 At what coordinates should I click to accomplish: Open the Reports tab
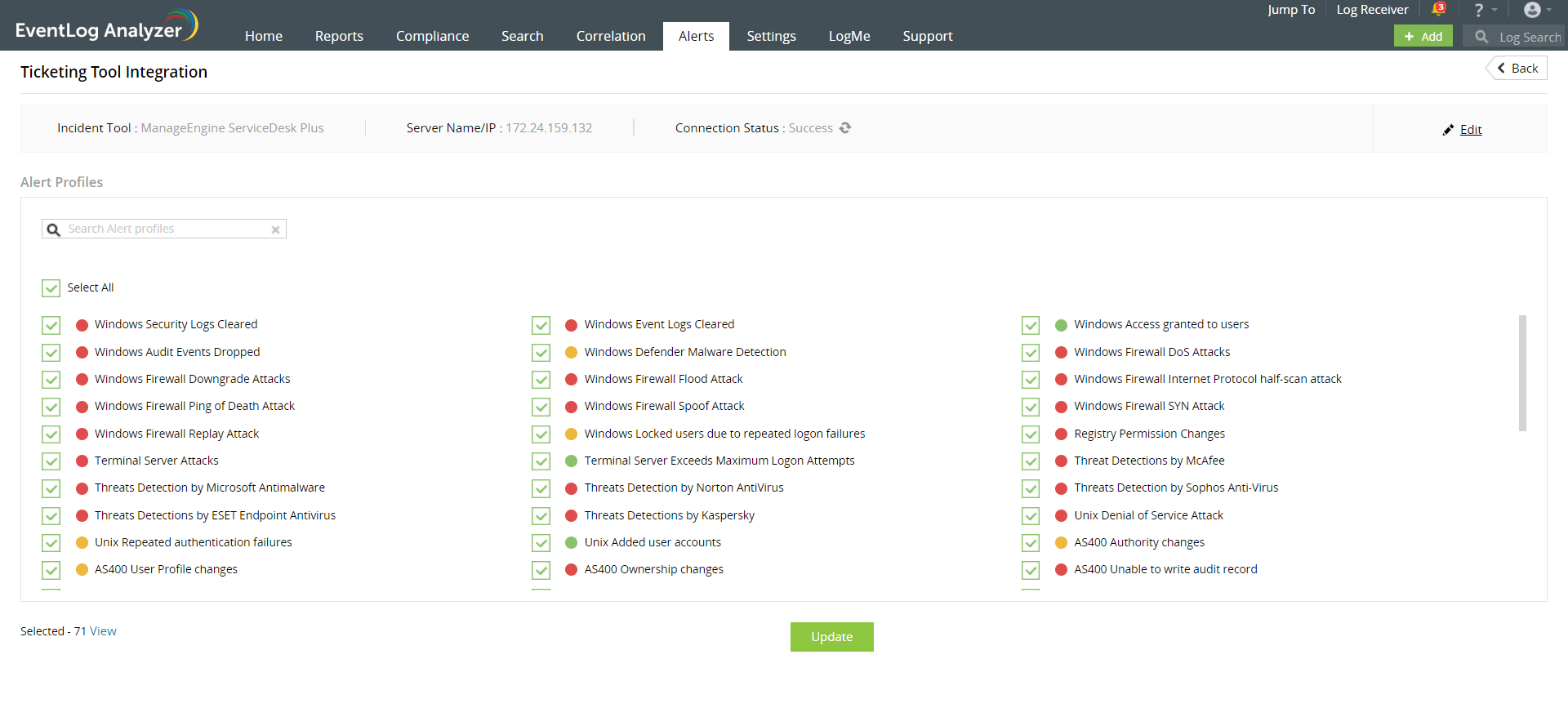(339, 36)
